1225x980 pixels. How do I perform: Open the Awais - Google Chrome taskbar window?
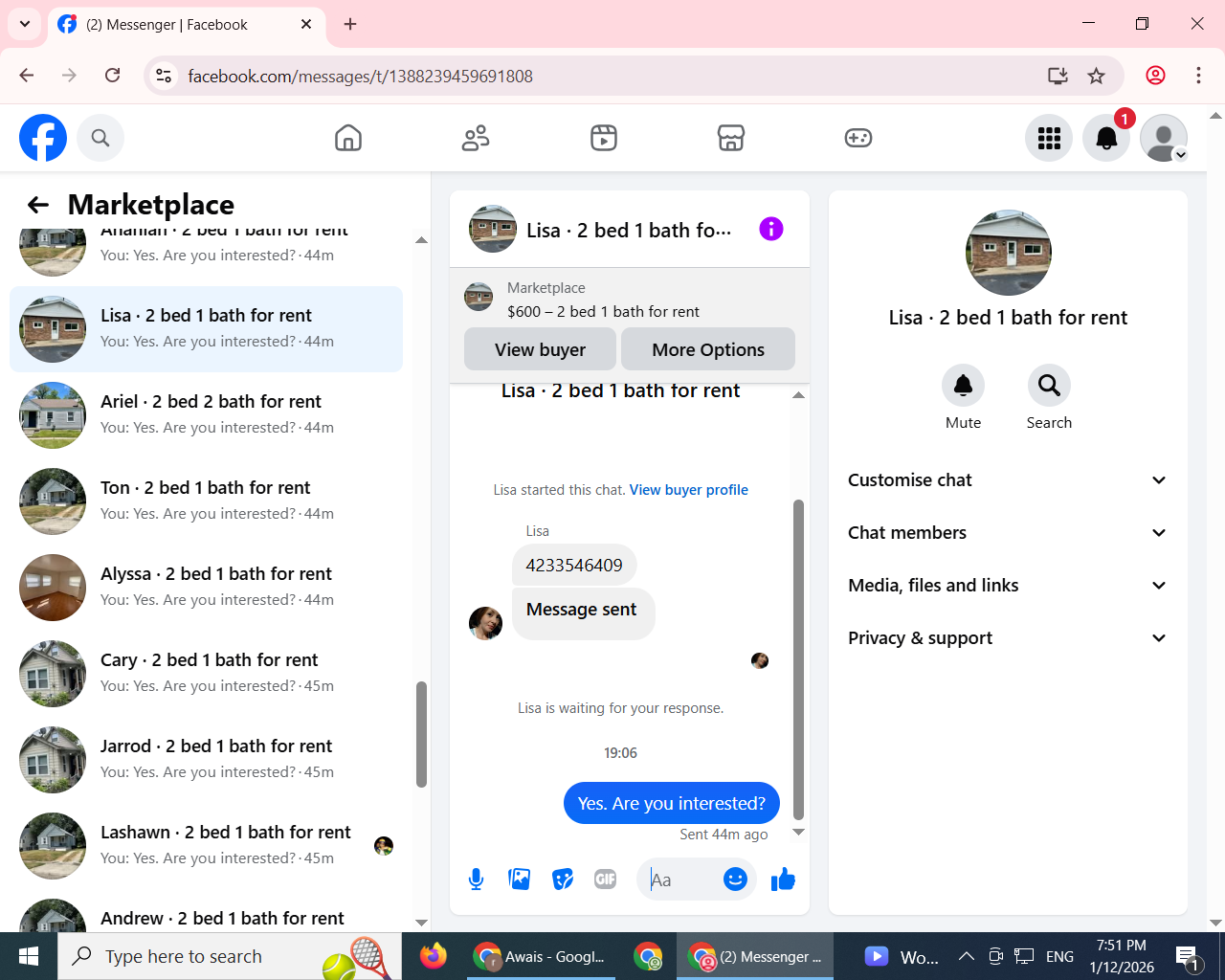click(541, 956)
